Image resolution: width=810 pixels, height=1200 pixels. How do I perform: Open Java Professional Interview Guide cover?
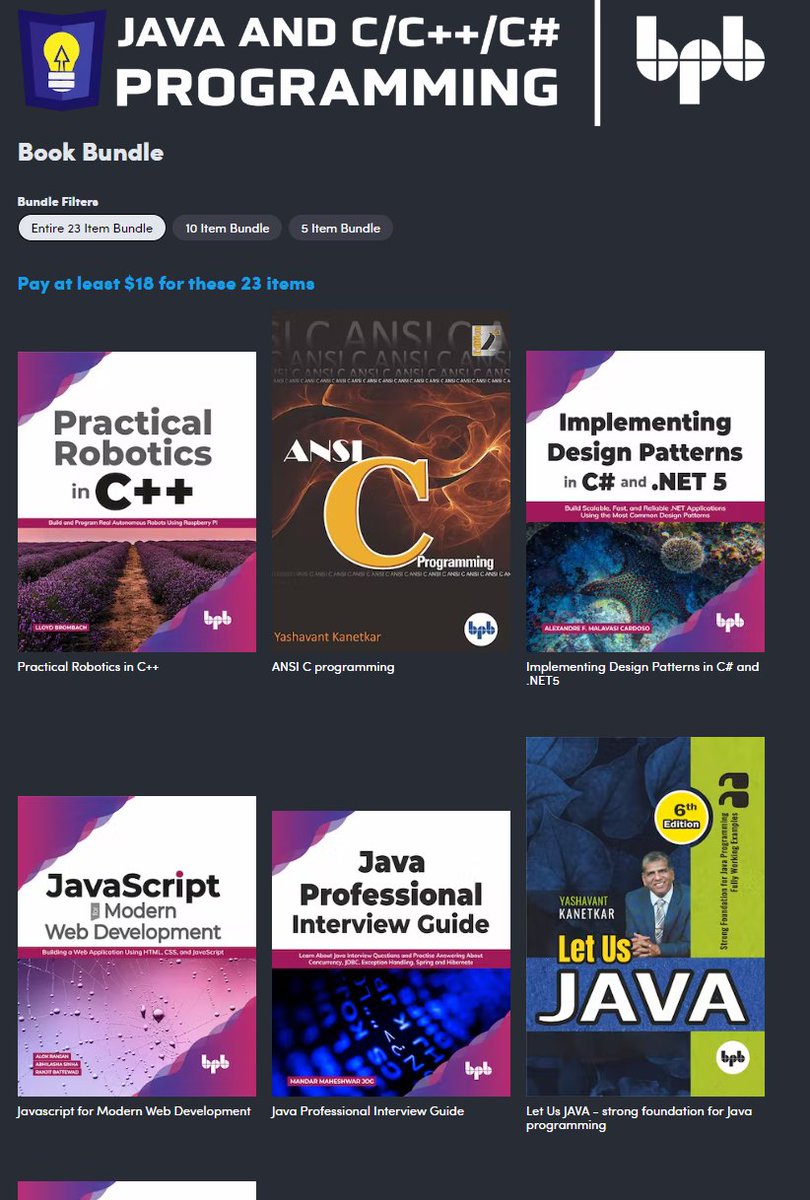pyautogui.click(x=391, y=954)
